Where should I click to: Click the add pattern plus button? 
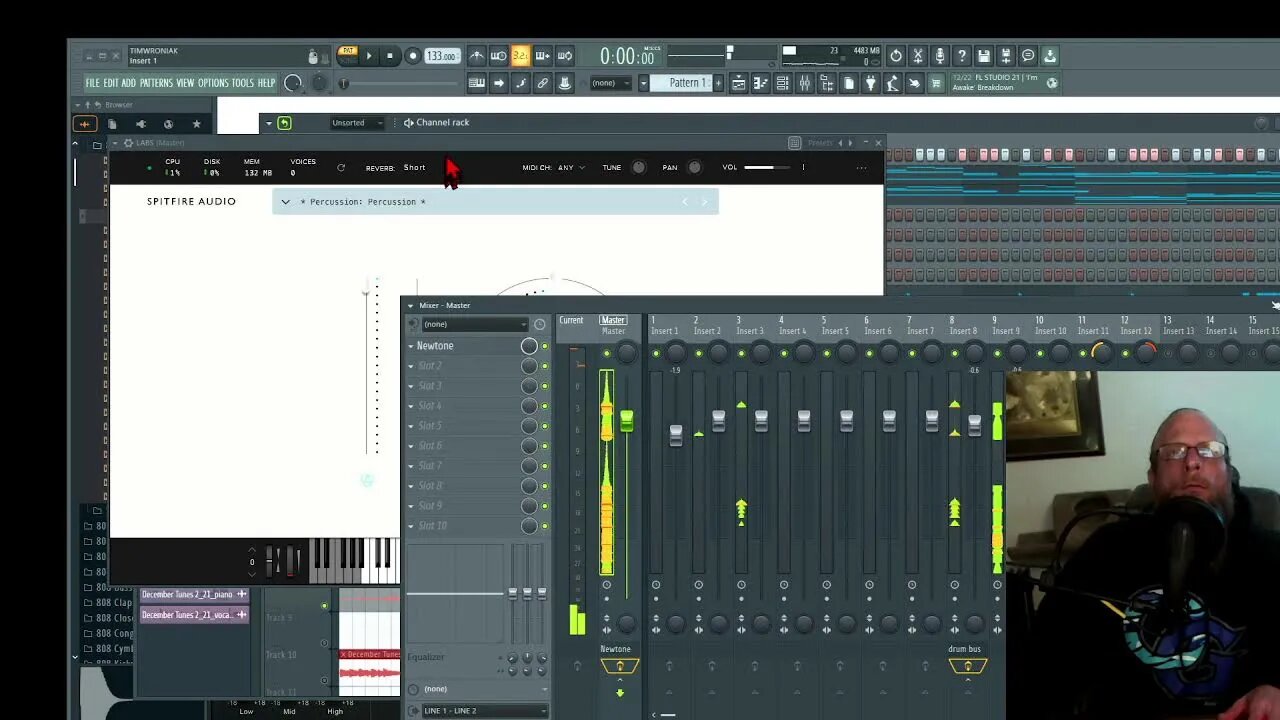pyautogui.click(x=718, y=83)
